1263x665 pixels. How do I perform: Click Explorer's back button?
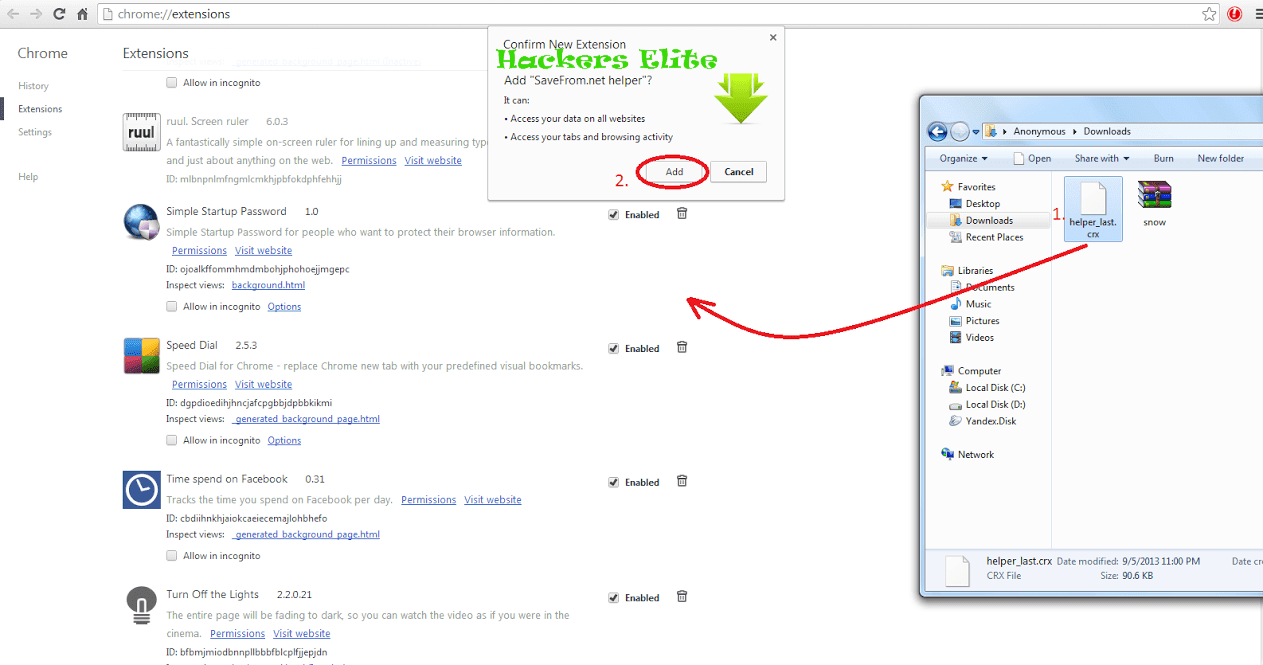(937, 131)
